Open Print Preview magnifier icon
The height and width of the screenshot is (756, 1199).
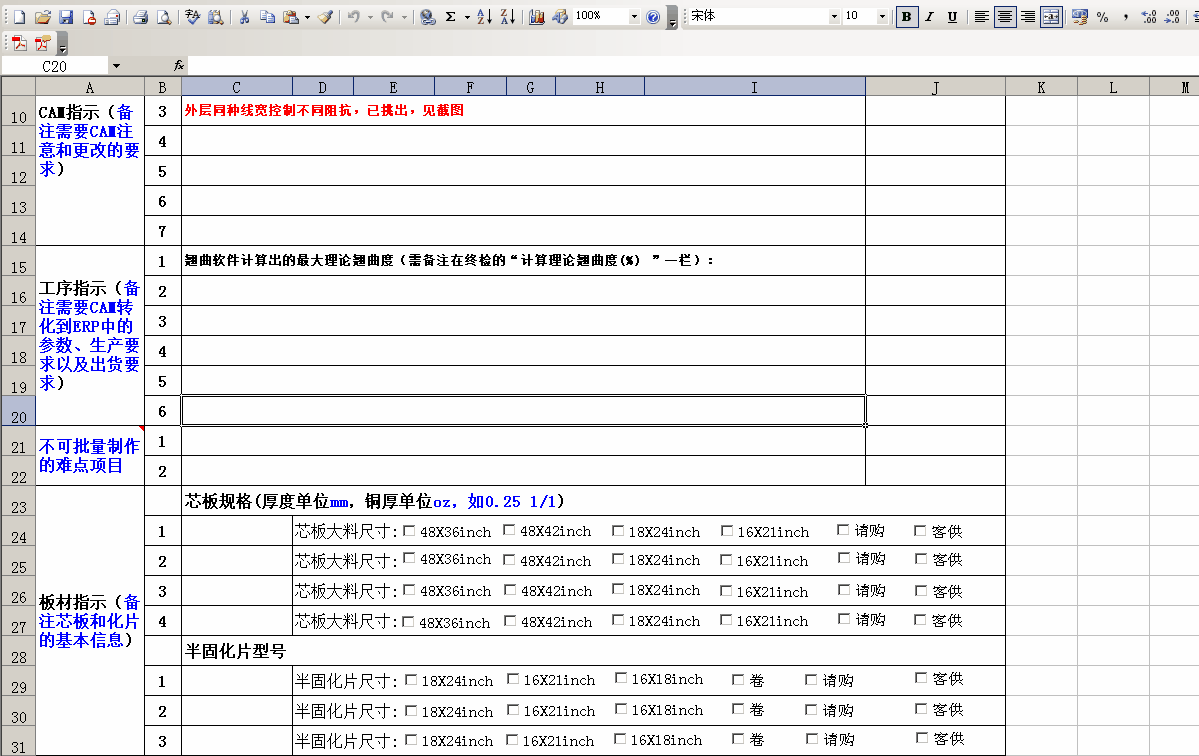[x=141, y=16]
